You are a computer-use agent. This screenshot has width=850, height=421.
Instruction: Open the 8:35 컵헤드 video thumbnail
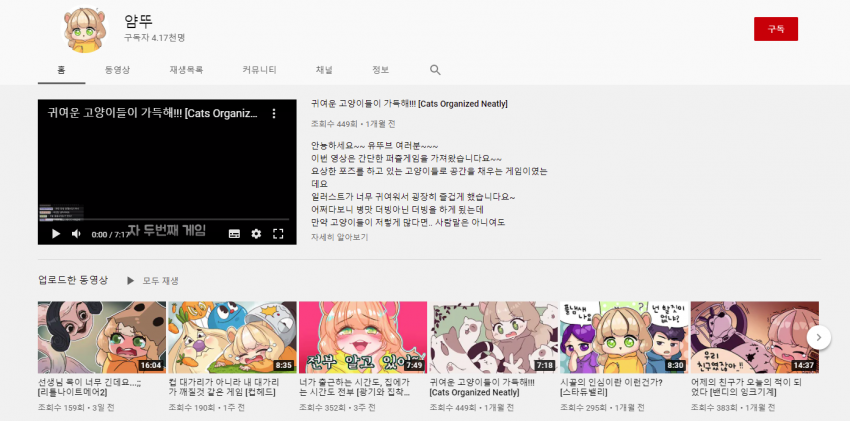click(x=233, y=337)
